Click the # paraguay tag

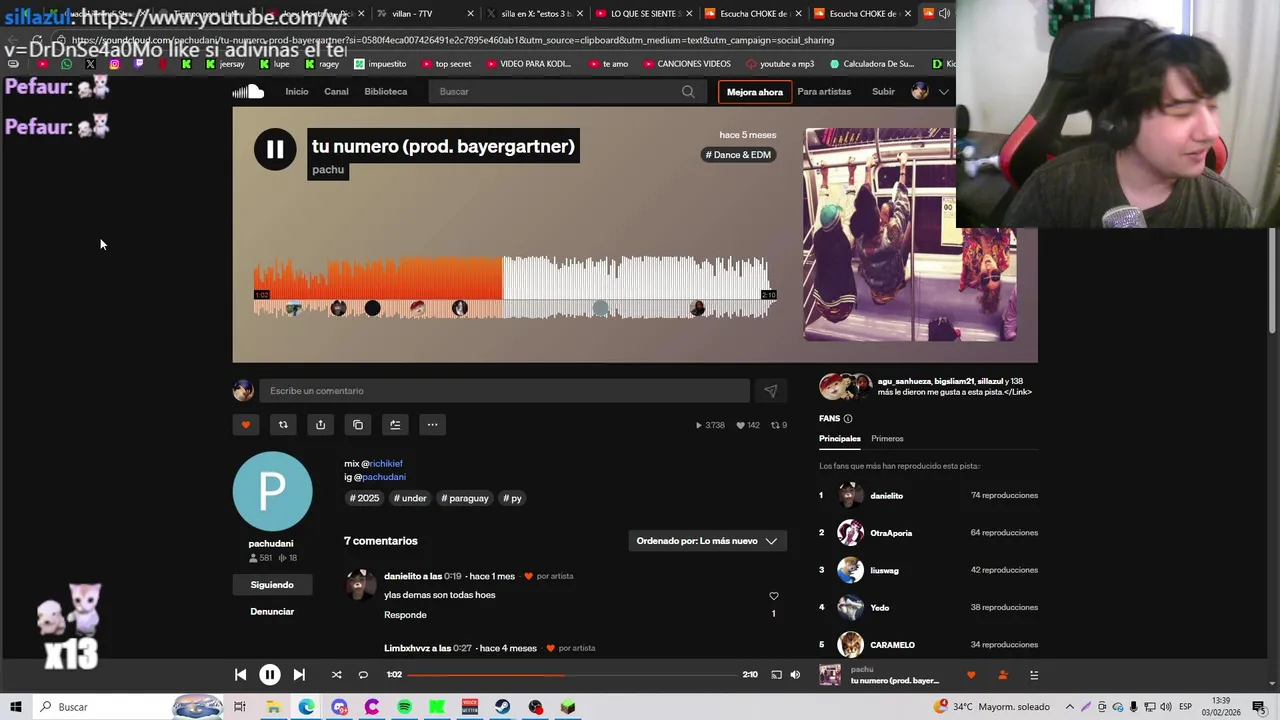point(465,498)
